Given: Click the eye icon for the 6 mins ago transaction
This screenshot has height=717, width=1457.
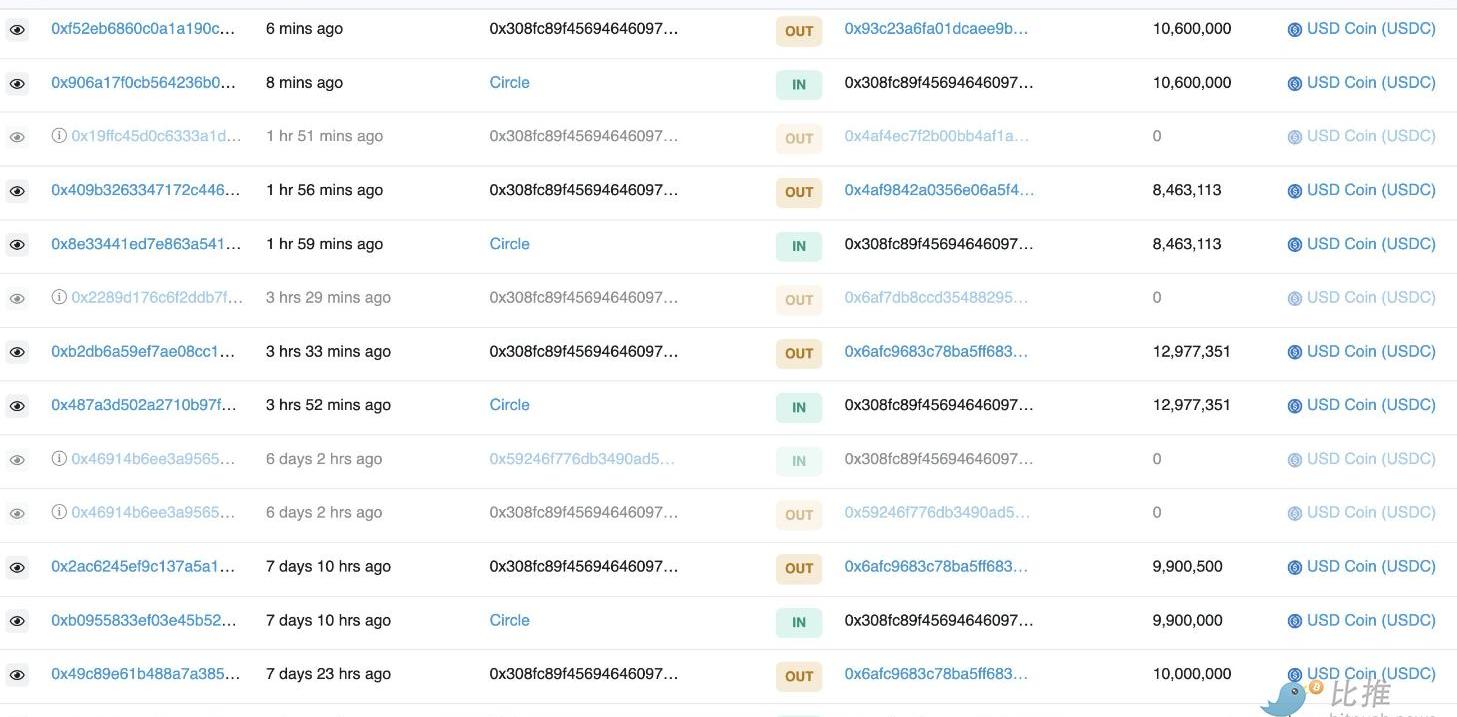Looking at the screenshot, I should click(17, 30).
